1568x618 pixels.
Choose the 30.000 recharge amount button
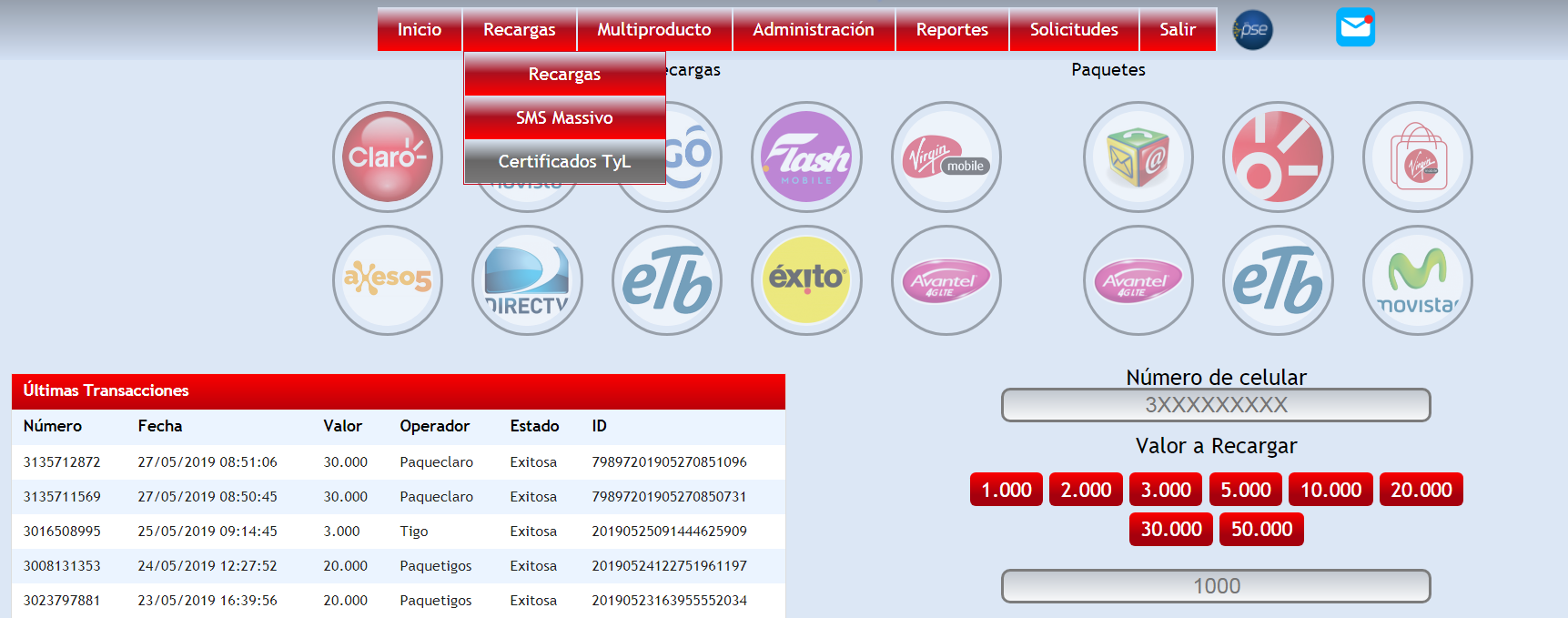coord(1171,529)
